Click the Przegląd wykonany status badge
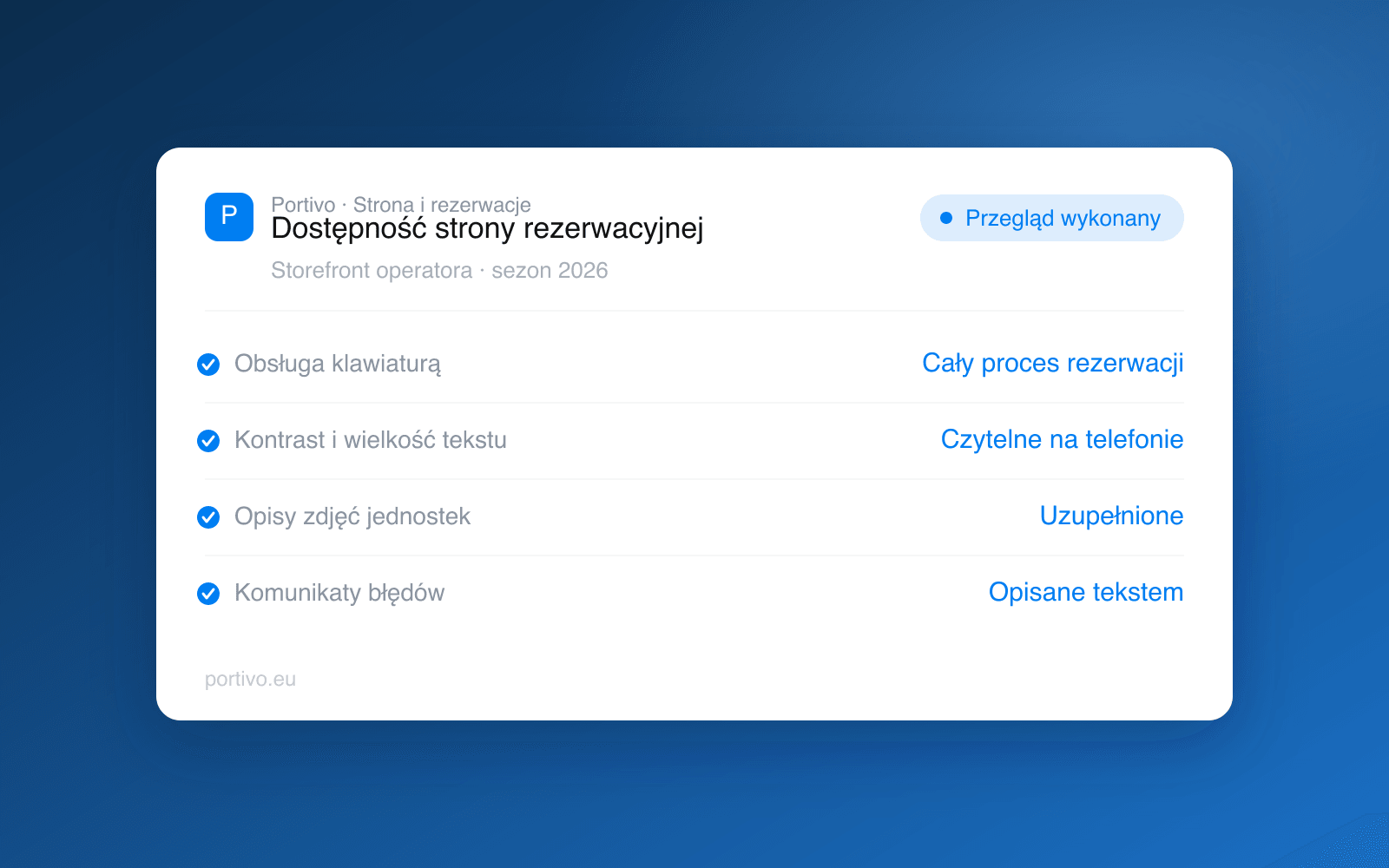This screenshot has height=868, width=1389. 1052,218
